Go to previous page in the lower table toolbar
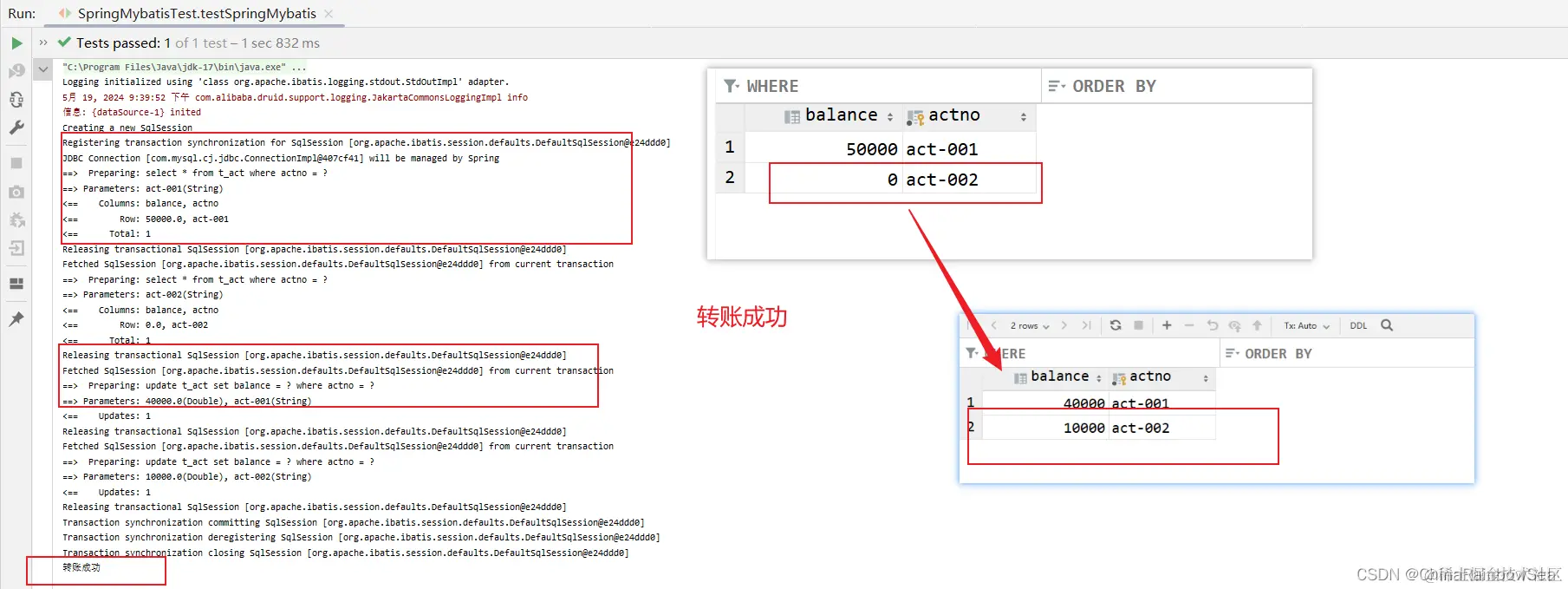Image resolution: width=1568 pixels, height=589 pixels. (993, 325)
